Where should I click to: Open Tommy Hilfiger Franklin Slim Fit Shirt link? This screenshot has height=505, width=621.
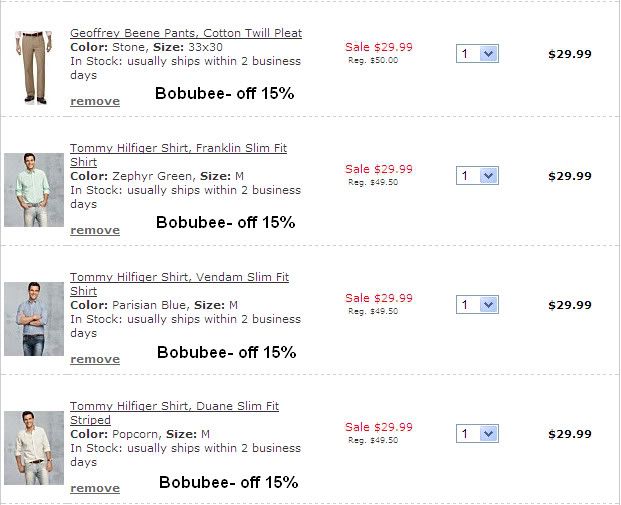[x=178, y=148]
